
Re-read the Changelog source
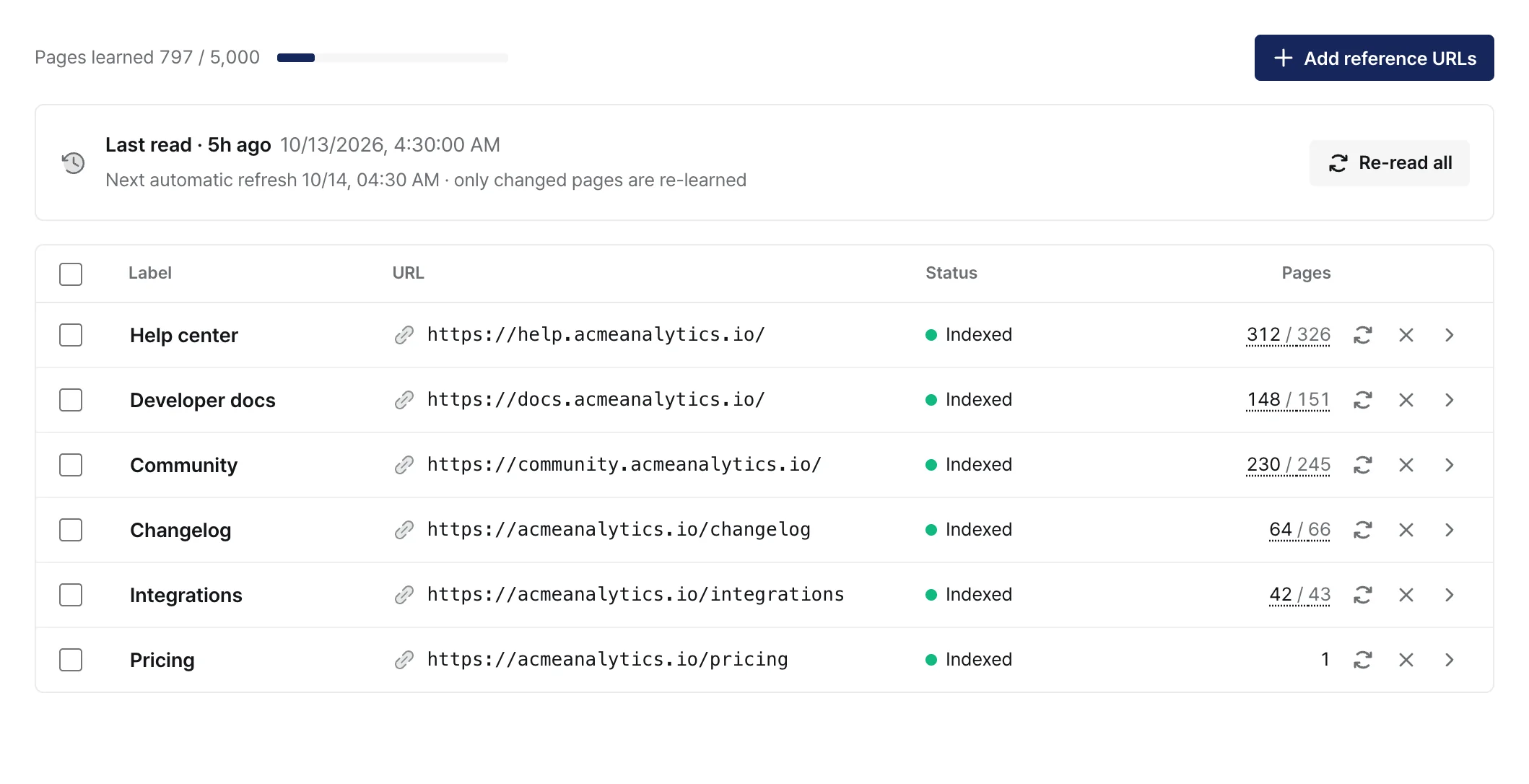(x=1362, y=530)
